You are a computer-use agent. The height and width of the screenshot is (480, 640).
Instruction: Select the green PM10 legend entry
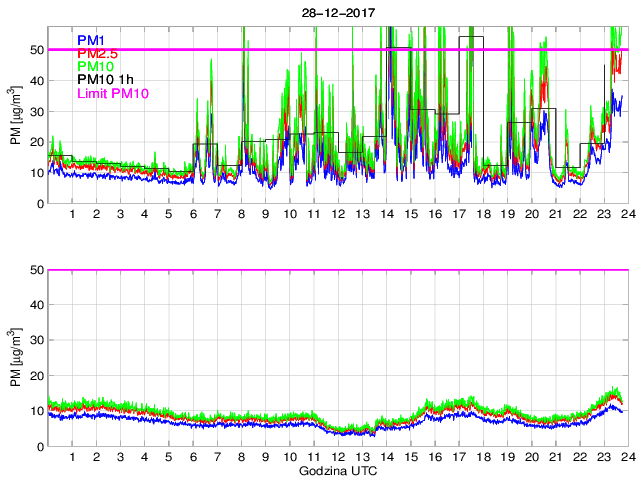pos(96,66)
